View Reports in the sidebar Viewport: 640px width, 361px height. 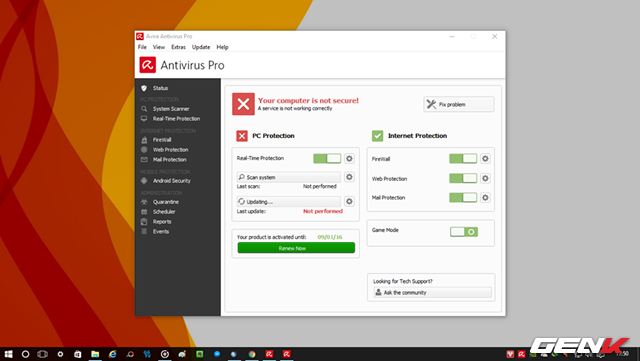point(162,222)
